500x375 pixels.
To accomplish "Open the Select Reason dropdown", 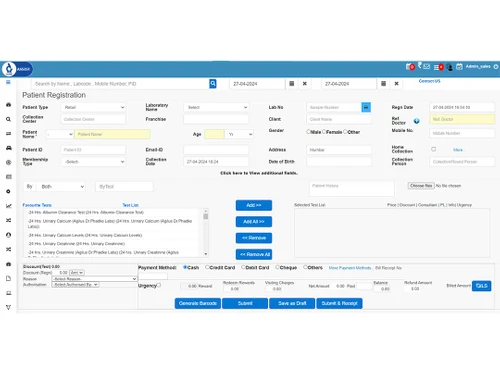I will [94, 279].
